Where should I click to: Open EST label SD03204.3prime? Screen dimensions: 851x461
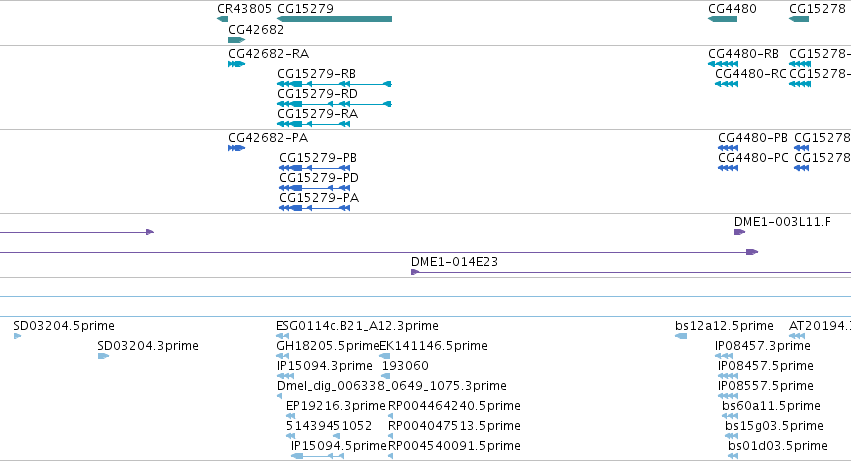(148, 346)
